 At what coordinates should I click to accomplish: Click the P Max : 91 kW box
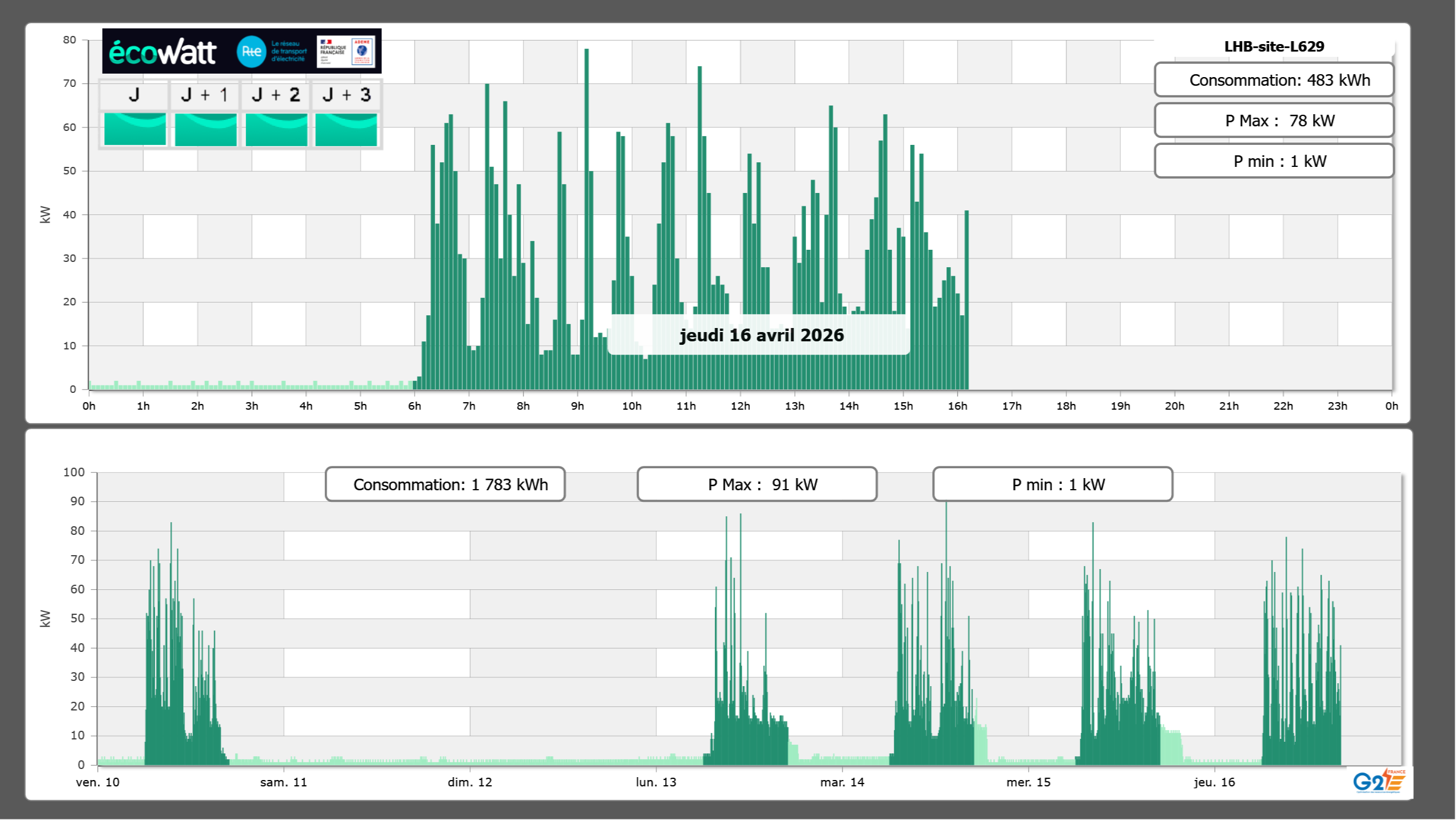757,484
